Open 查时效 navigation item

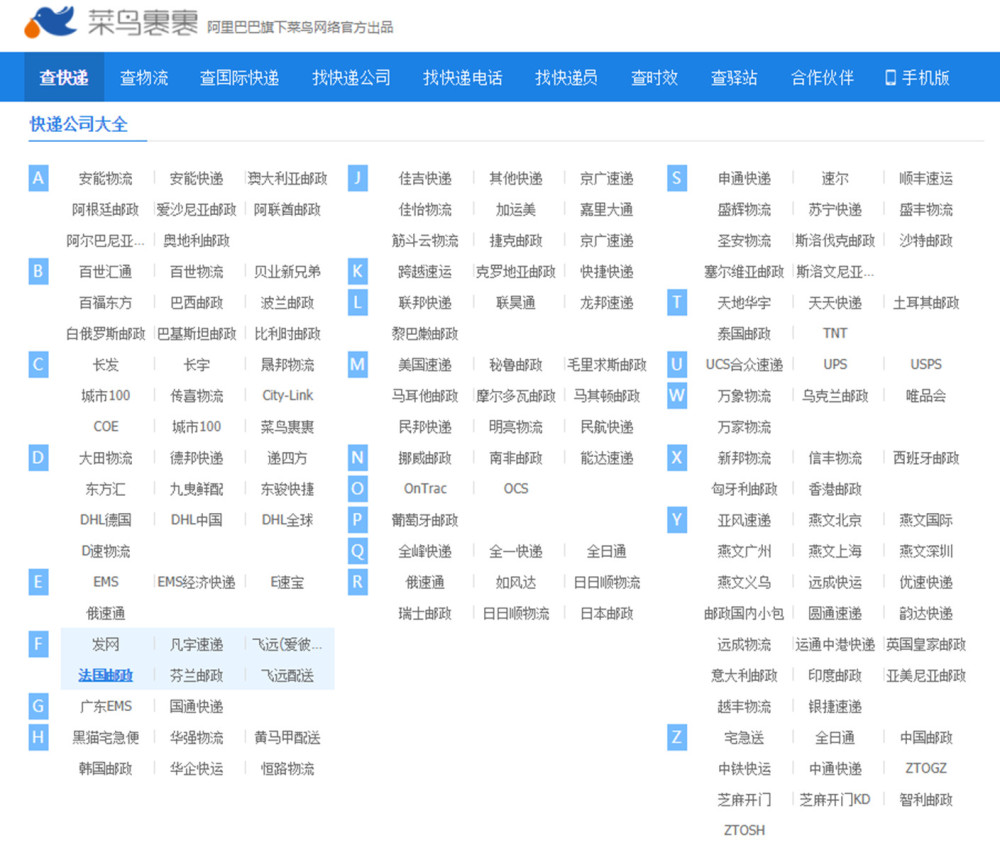pyautogui.click(x=654, y=78)
